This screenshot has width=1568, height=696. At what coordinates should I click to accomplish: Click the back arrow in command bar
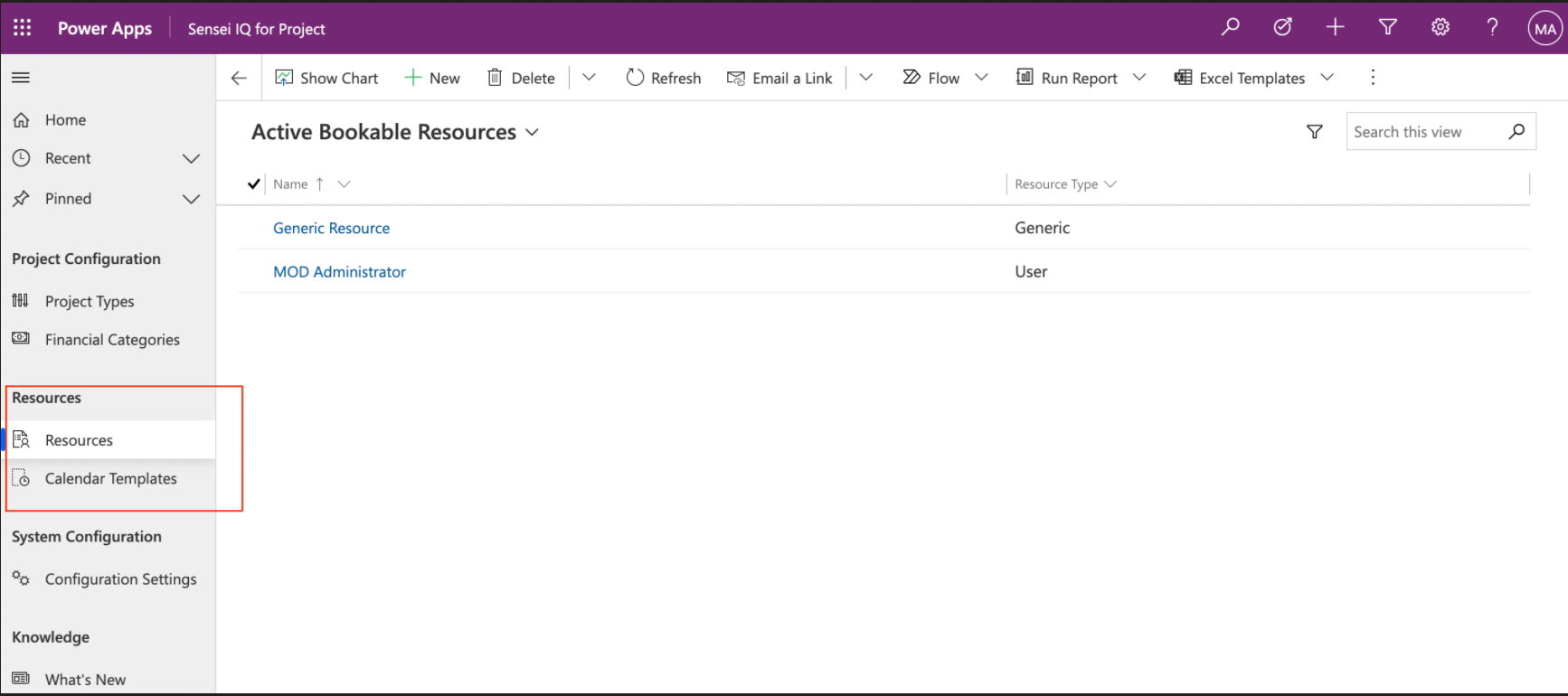pos(239,78)
